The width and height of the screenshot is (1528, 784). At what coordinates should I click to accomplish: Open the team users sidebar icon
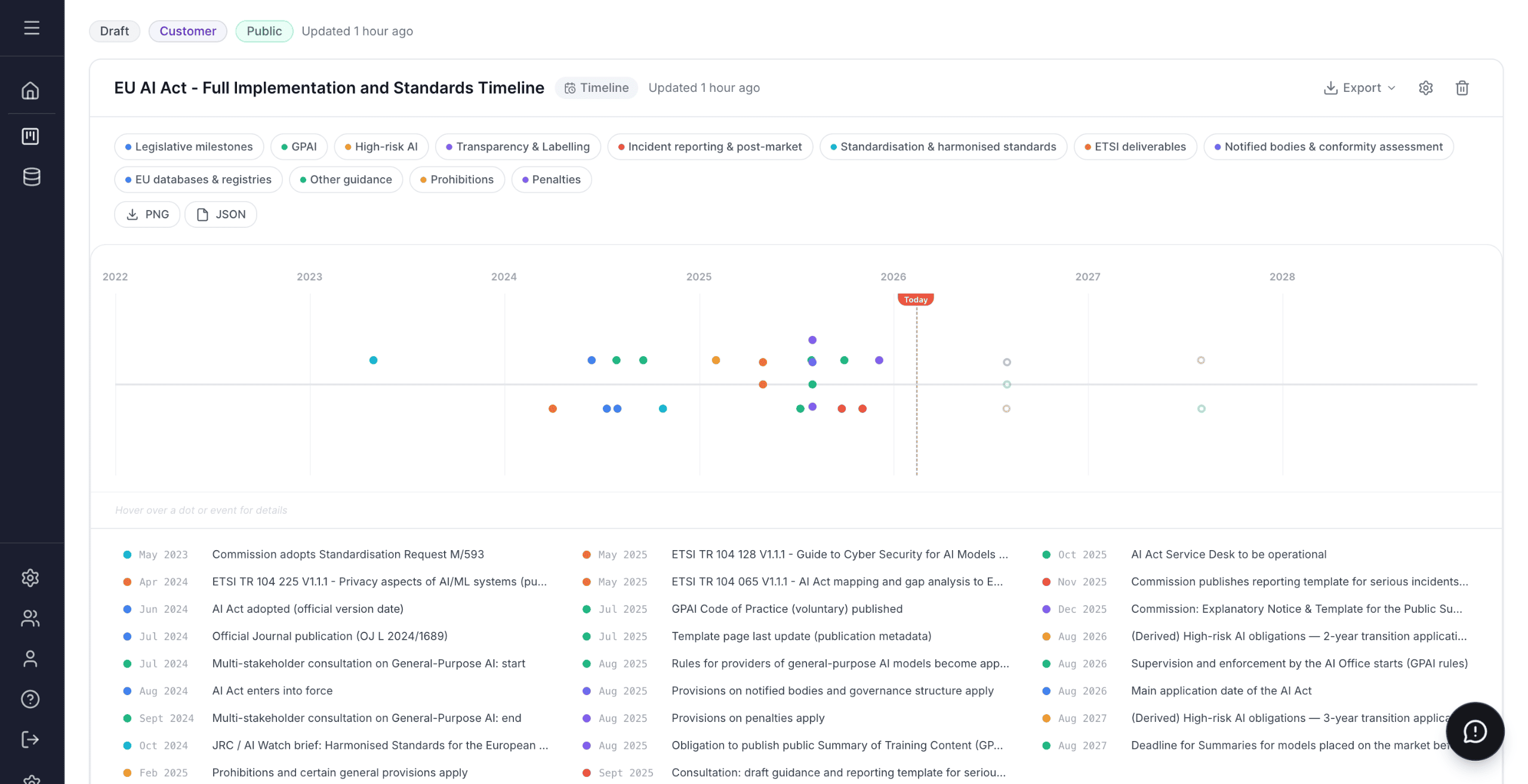coord(30,619)
